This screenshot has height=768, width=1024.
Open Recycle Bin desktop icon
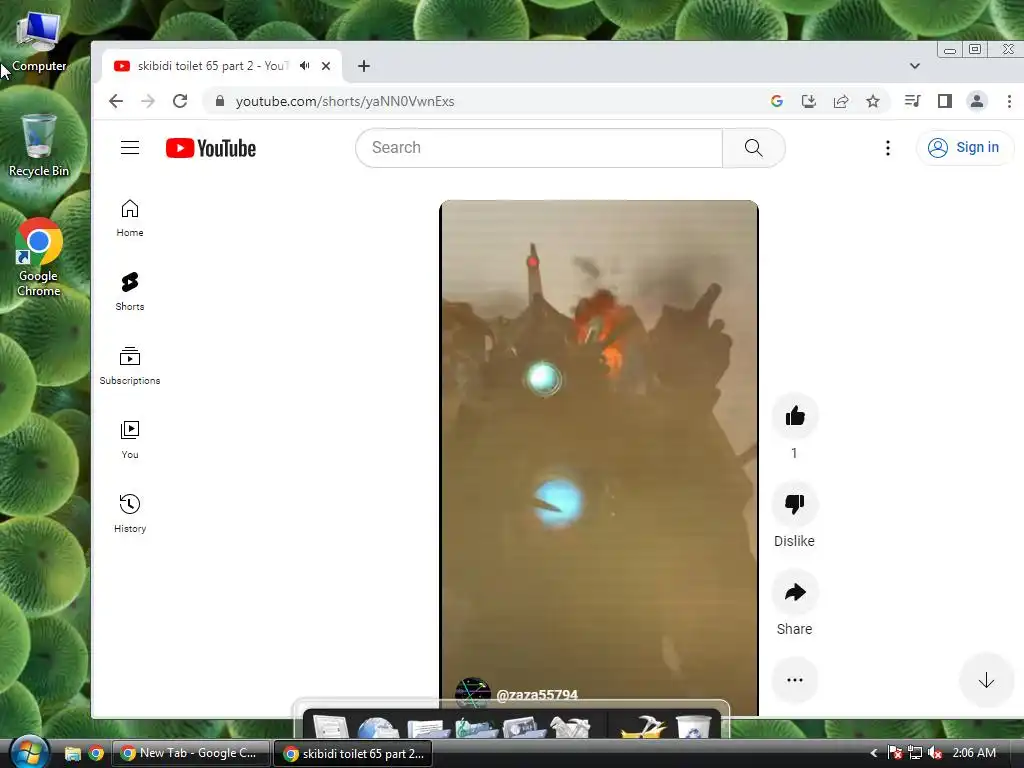(x=39, y=145)
